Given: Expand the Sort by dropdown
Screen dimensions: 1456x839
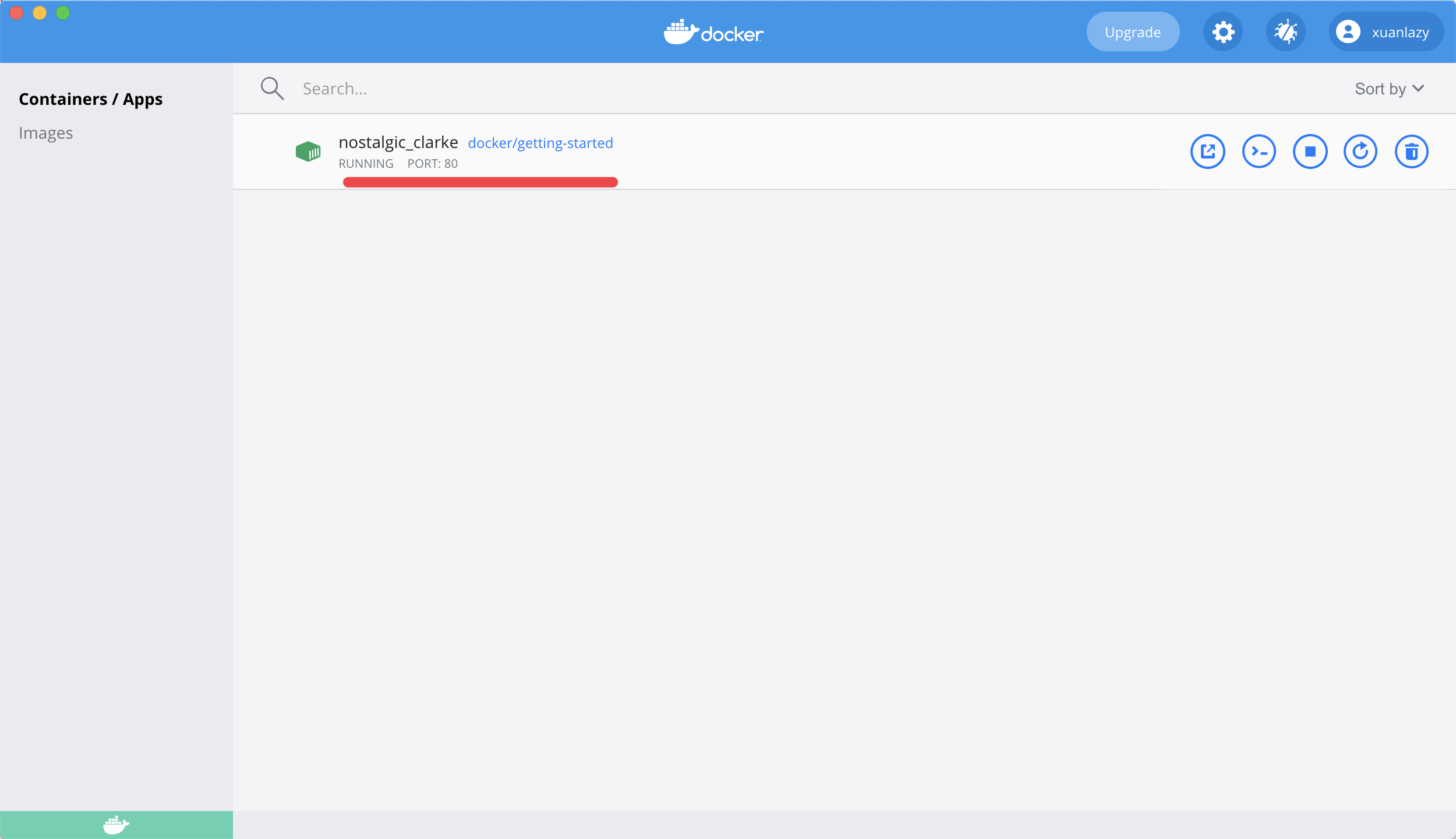Looking at the screenshot, I should coord(1390,89).
